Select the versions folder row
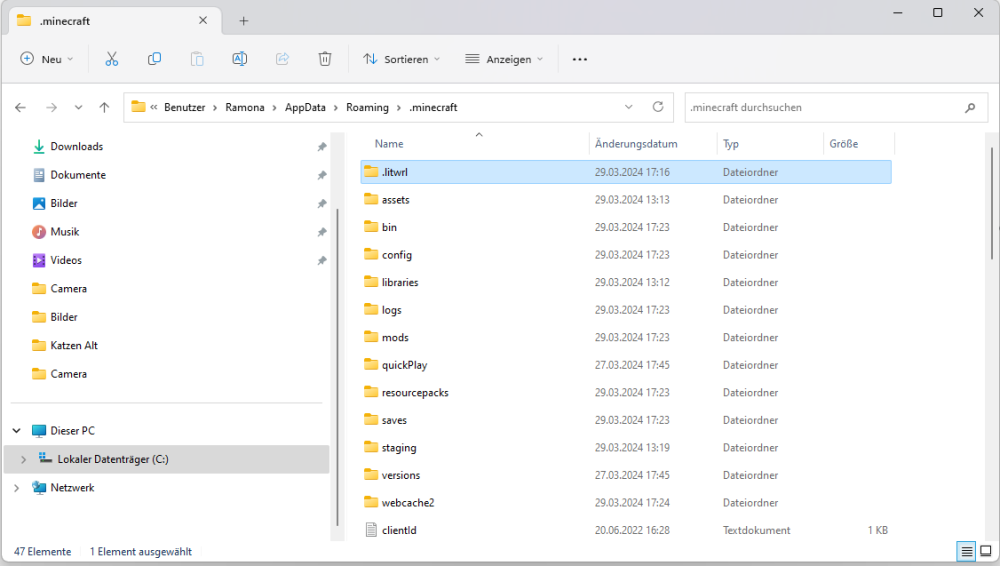The width and height of the screenshot is (1000, 566). coord(626,475)
